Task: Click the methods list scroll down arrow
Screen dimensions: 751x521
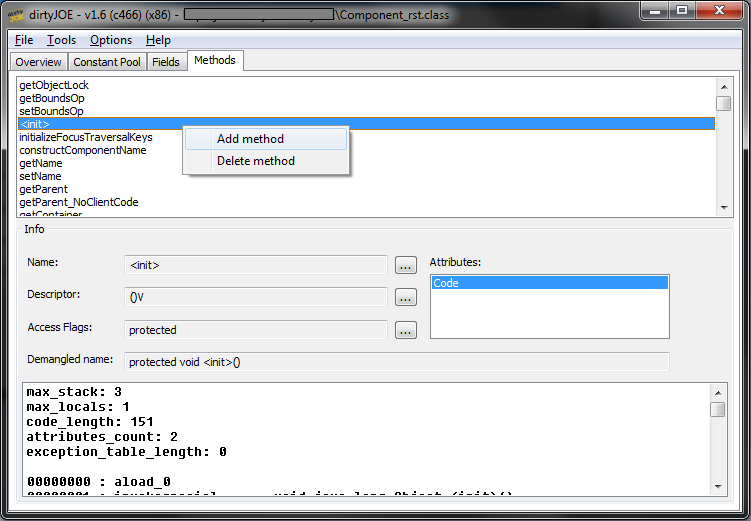Action: (x=724, y=208)
